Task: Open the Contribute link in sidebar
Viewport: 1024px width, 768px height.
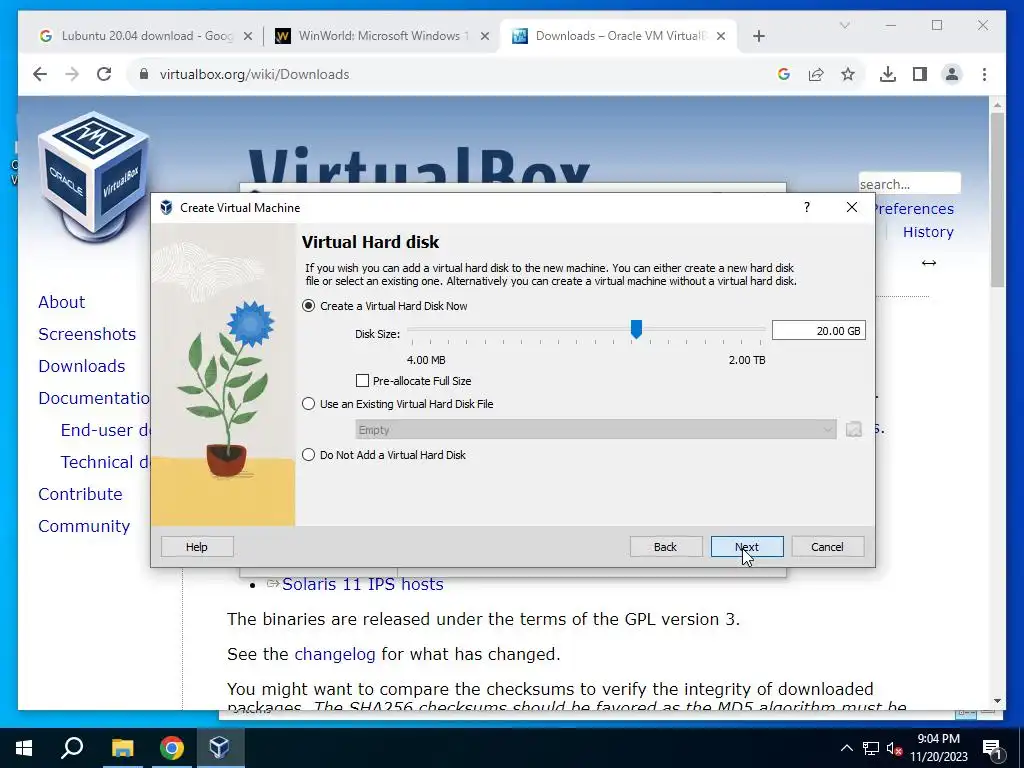Action: [80, 494]
